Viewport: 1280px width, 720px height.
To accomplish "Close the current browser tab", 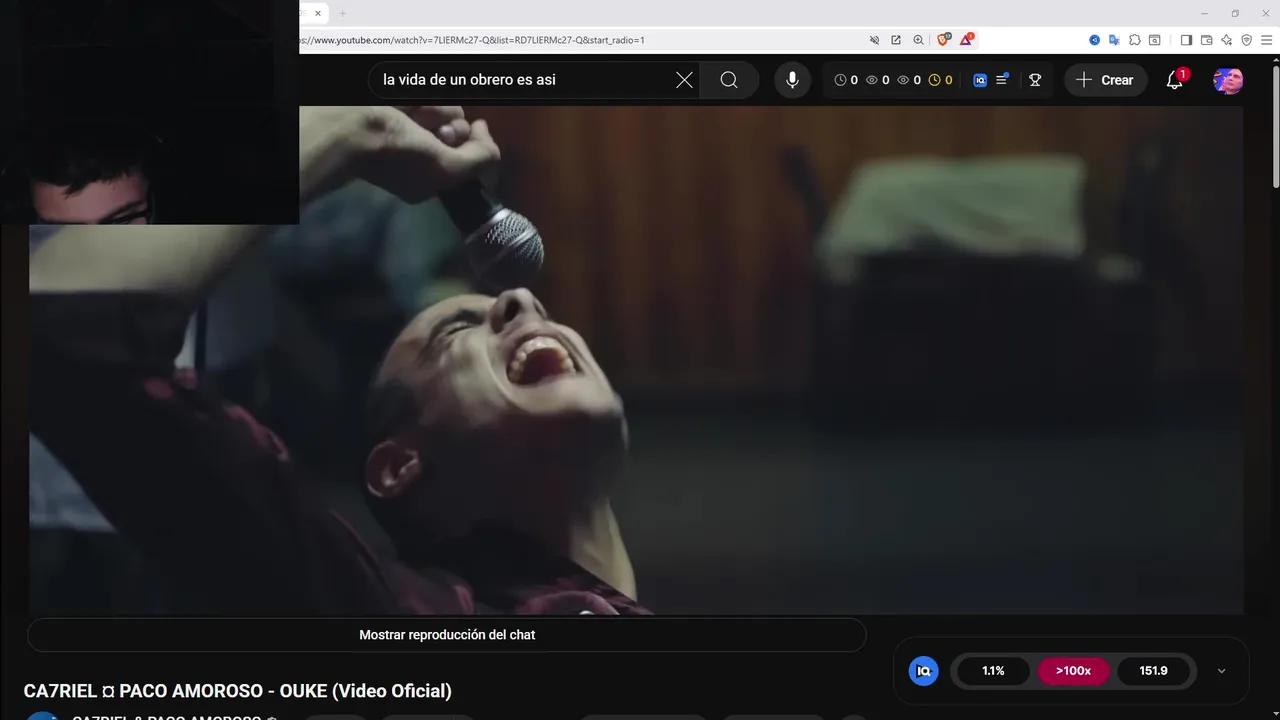I will click(x=318, y=13).
